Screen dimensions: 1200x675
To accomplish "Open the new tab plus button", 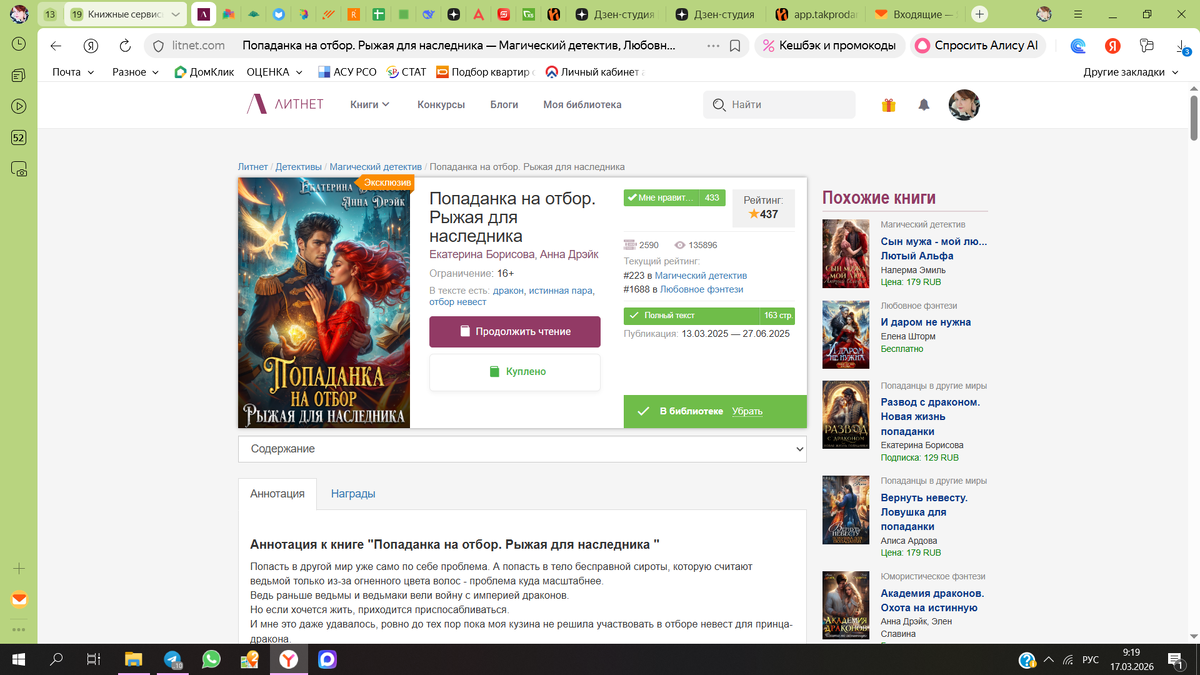I will (979, 14).
